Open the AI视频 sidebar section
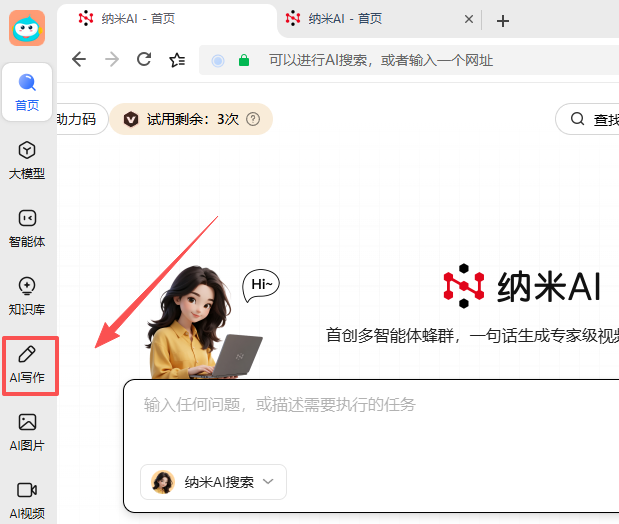 coord(27,498)
